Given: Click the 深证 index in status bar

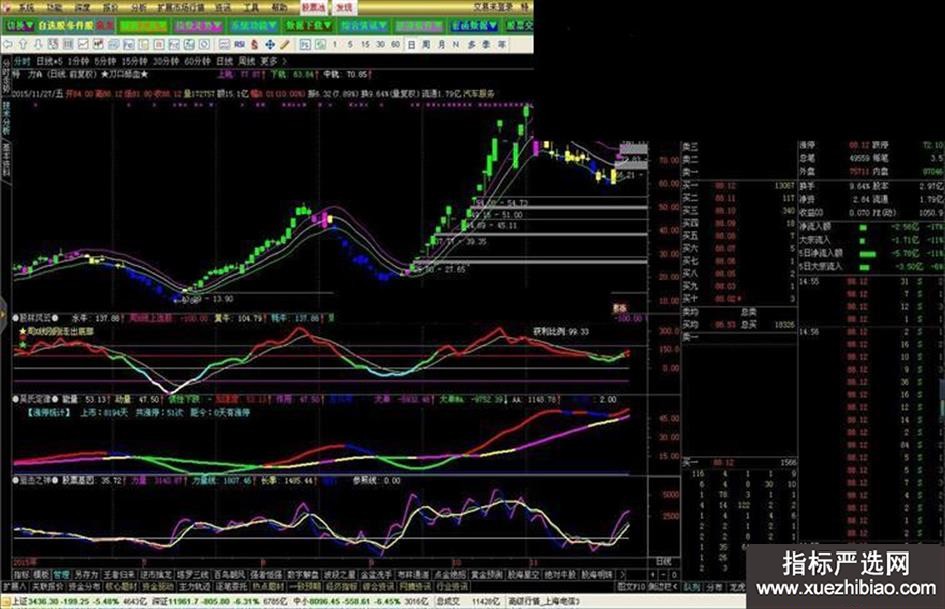Looking at the screenshot, I should [x=221, y=601].
